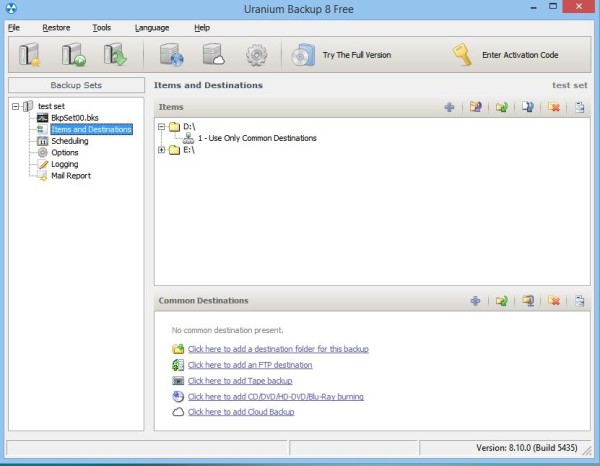Screen dimensions: 600x466
Task: Select the E:\ item label
Action: (x=189, y=150)
